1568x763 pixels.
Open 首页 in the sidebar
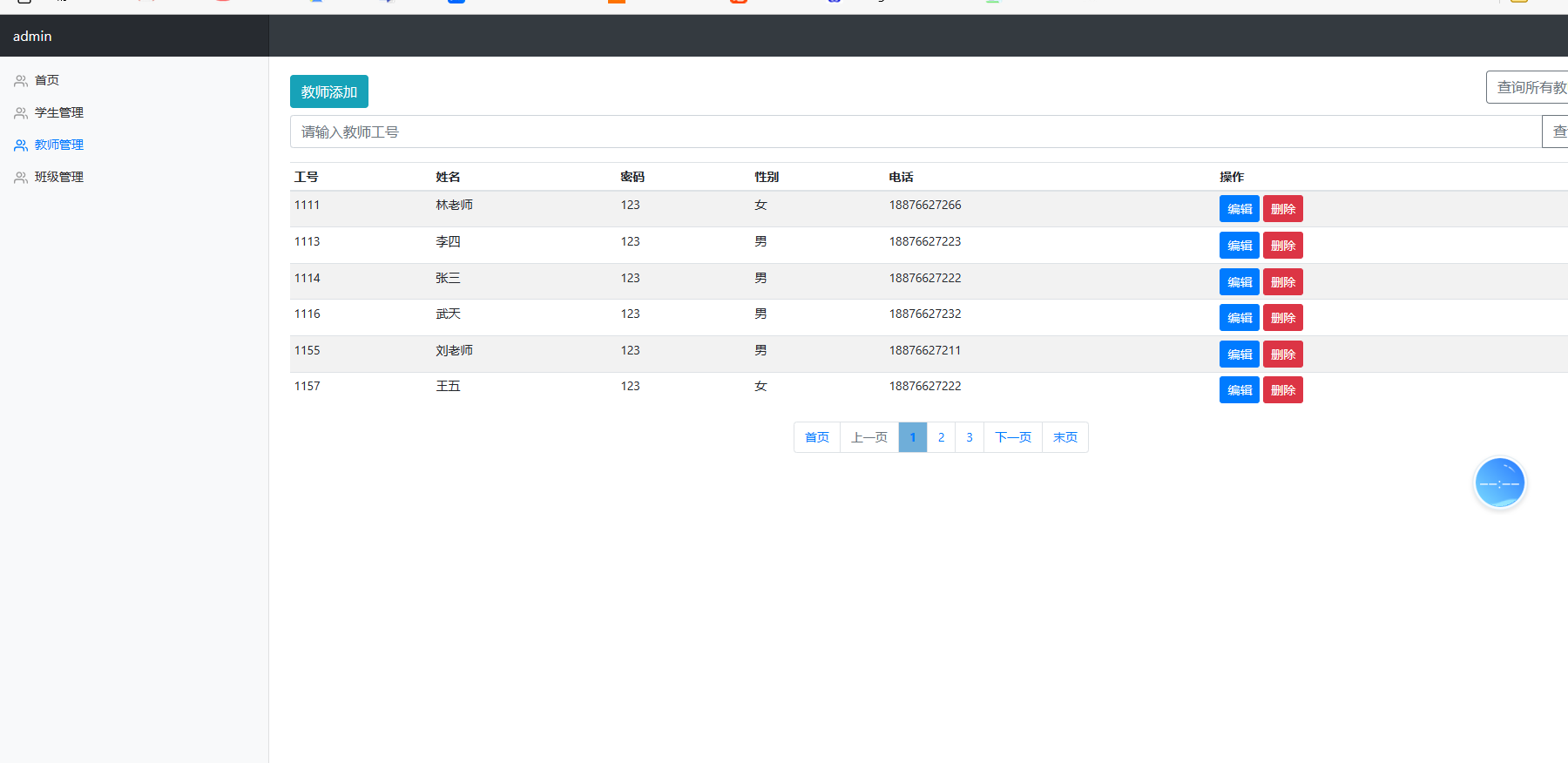(x=47, y=80)
